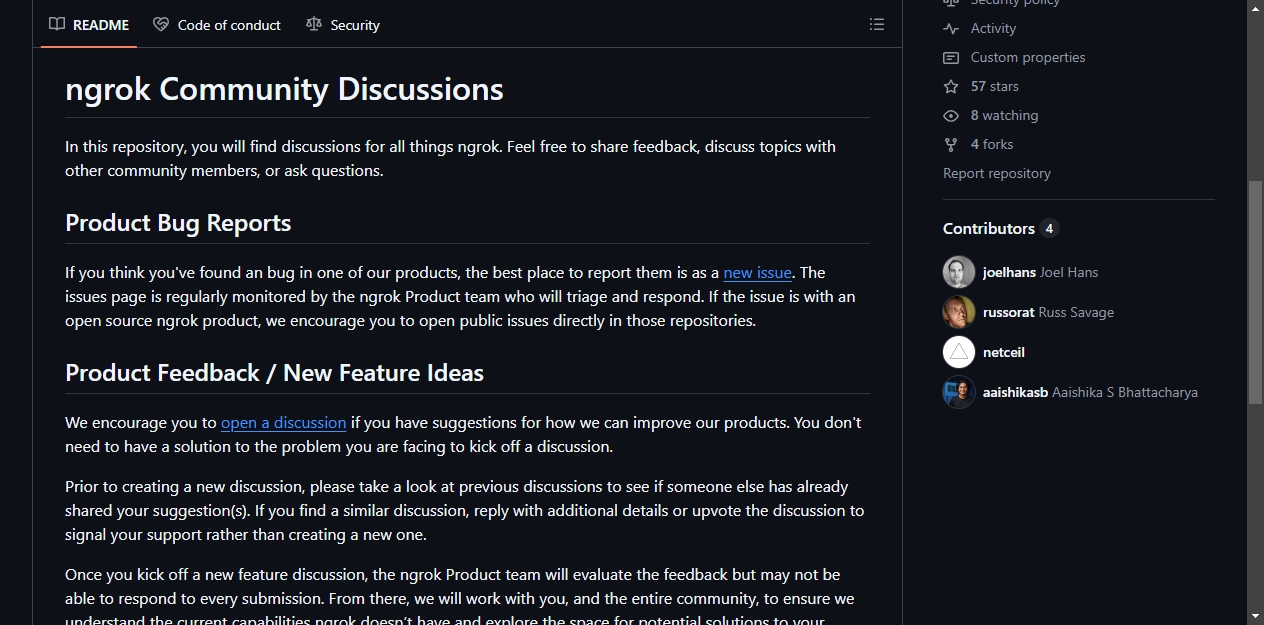This screenshot has height=625, width=1264.
Task: Click the fork icon beside 4 forks
Action: [x=951, y=145]
